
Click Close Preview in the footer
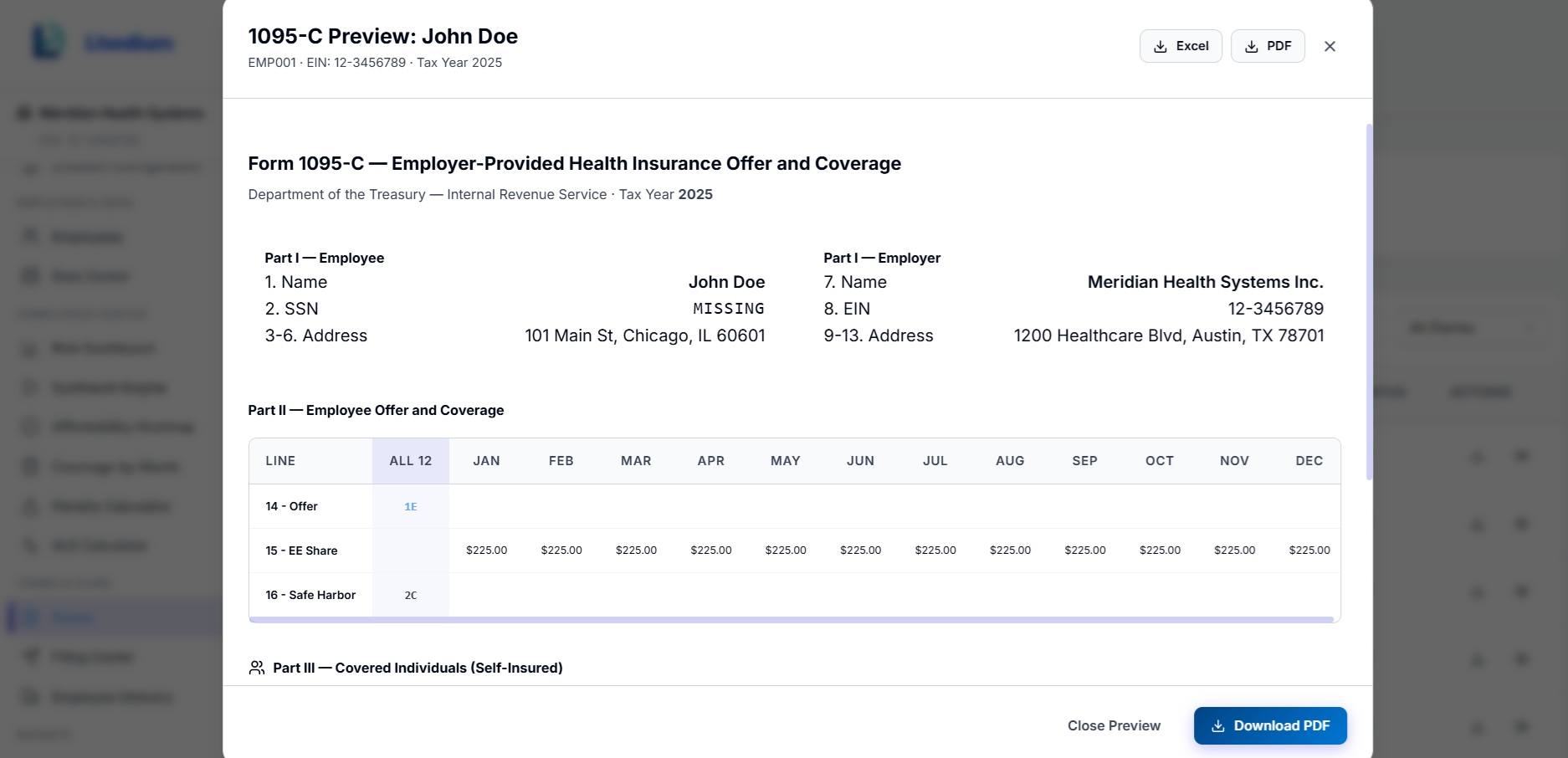point(1114,725)
